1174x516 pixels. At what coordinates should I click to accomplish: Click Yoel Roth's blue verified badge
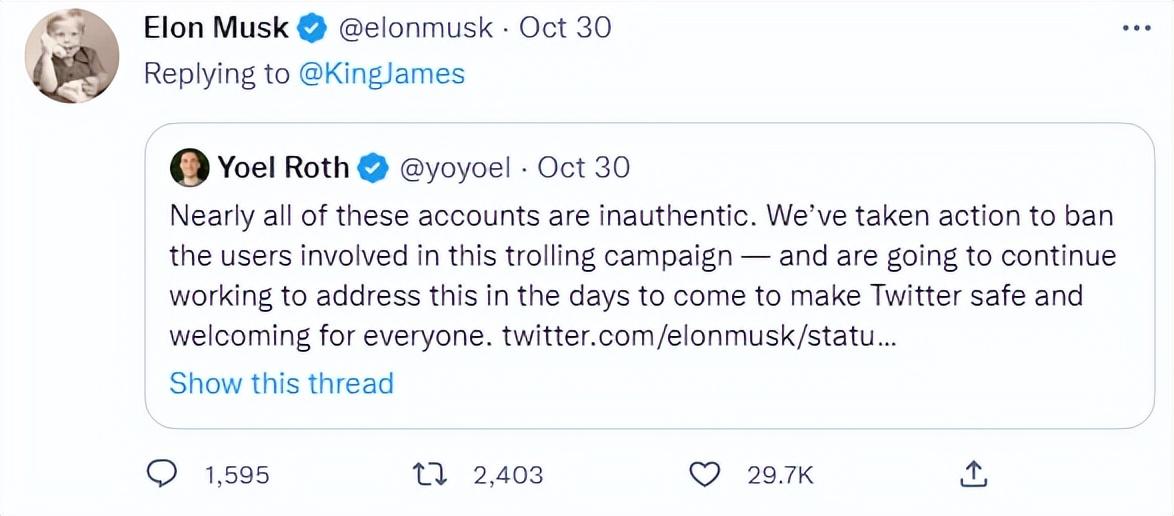click(x=374, y=168)
